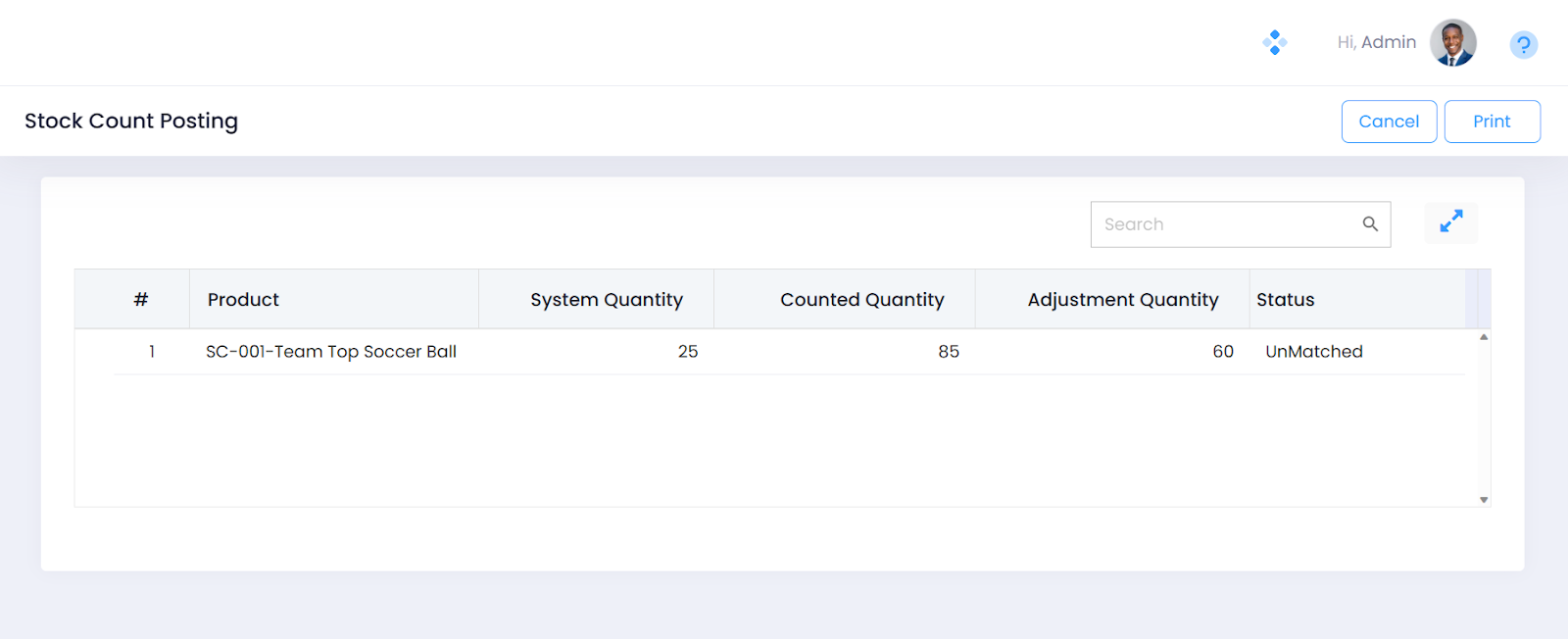This screenshot has height=639, width=1568.
Task: Click the magnifier search icon
Action: (x=1370, y=224)
